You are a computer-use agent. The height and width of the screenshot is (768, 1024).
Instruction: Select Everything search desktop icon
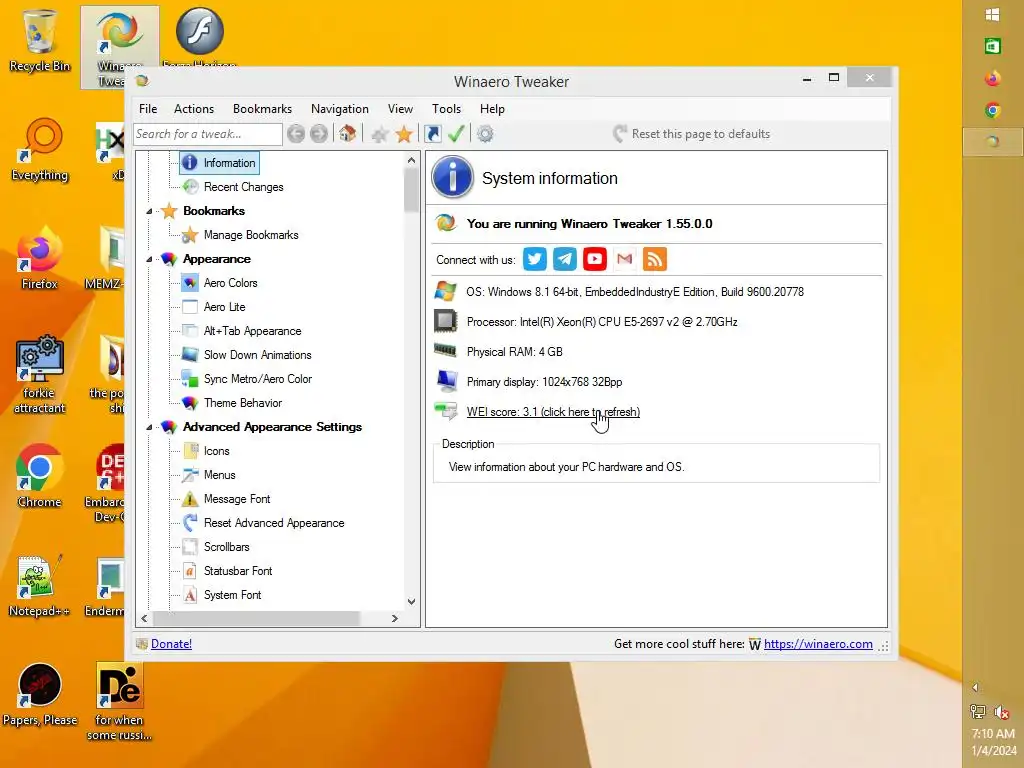pyautogui.click(x=39, y=150)
